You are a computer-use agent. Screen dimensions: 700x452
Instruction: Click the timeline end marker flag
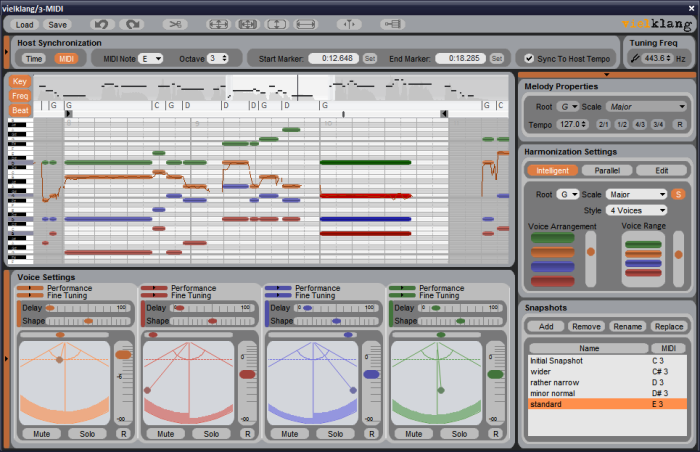click(444, 114)
